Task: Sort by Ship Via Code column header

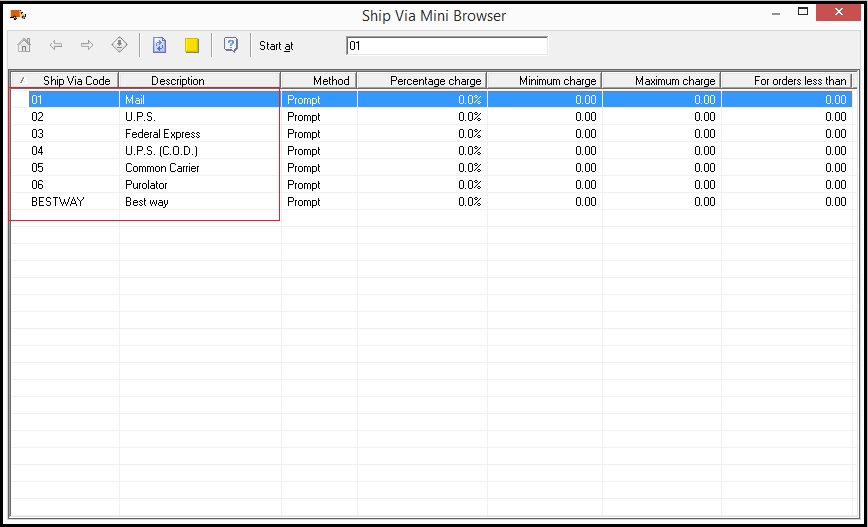Action: tap(64, 80)
